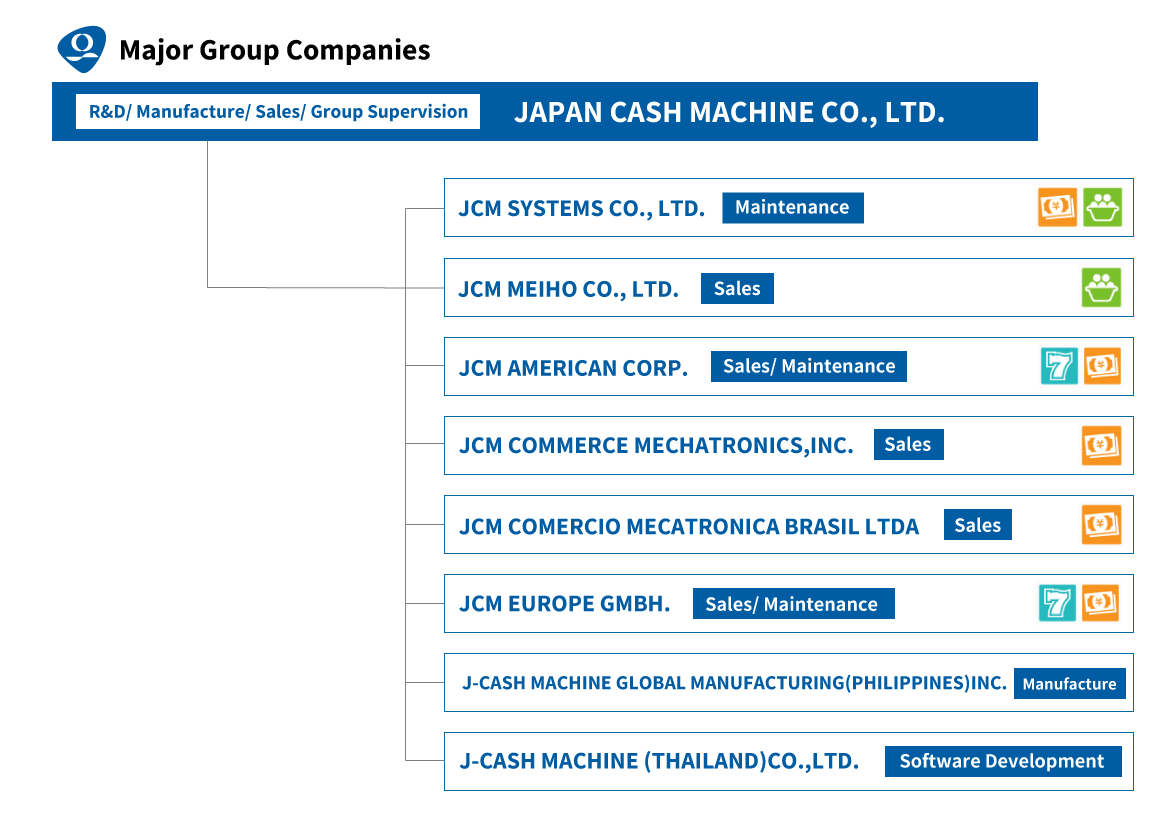Click the Sales tag next to JCM Meiho
Image resolution: width=1170 pixels, height=823 pixels.
click(737, 288)
